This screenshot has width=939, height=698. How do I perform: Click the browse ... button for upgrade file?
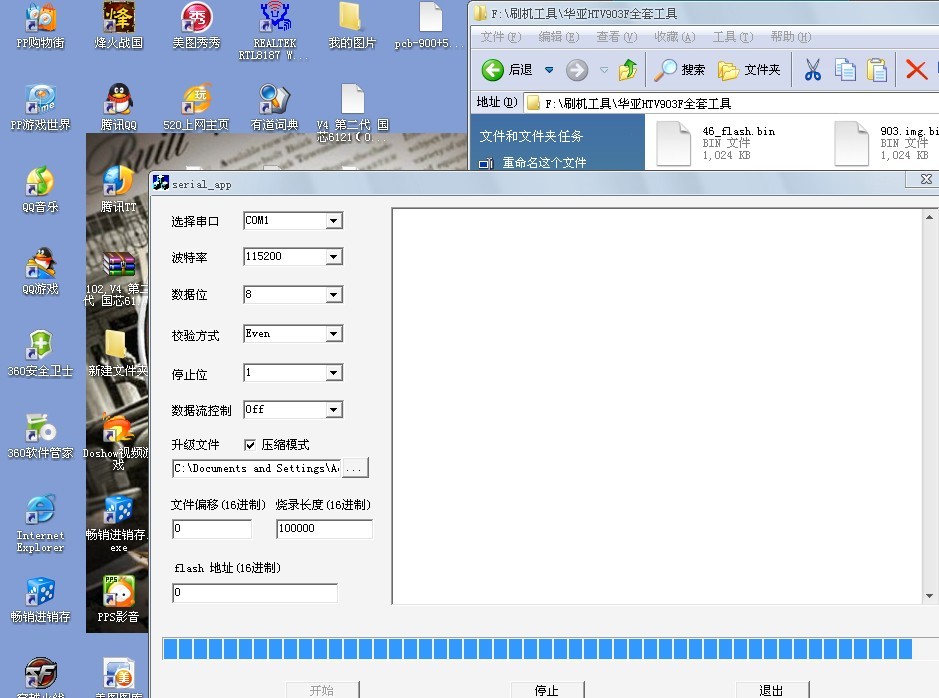(356, 467)
